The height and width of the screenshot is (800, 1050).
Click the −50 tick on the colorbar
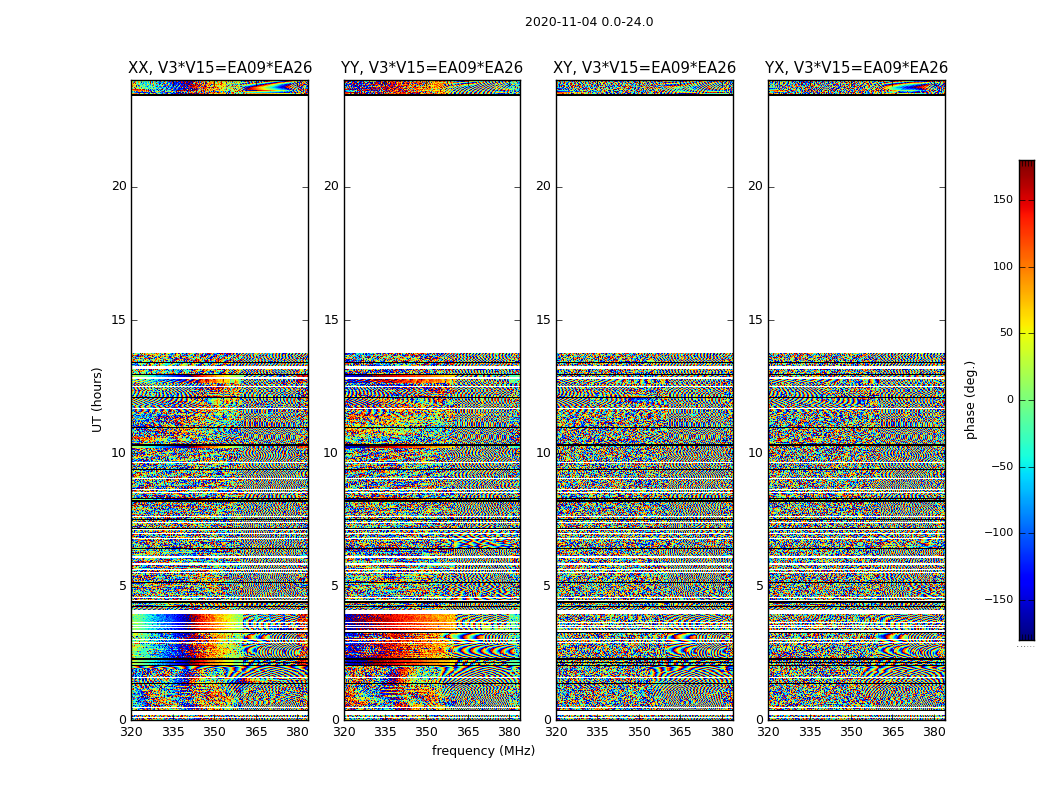tap(1002, 467)
